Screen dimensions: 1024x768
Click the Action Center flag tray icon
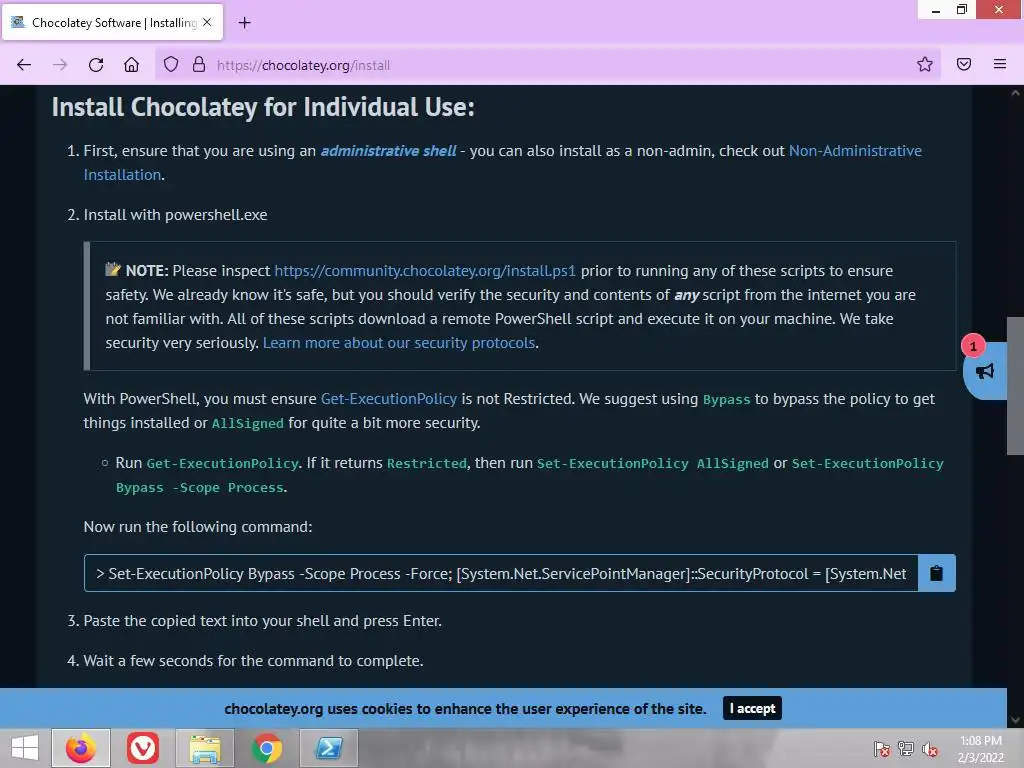click(881, 748)
